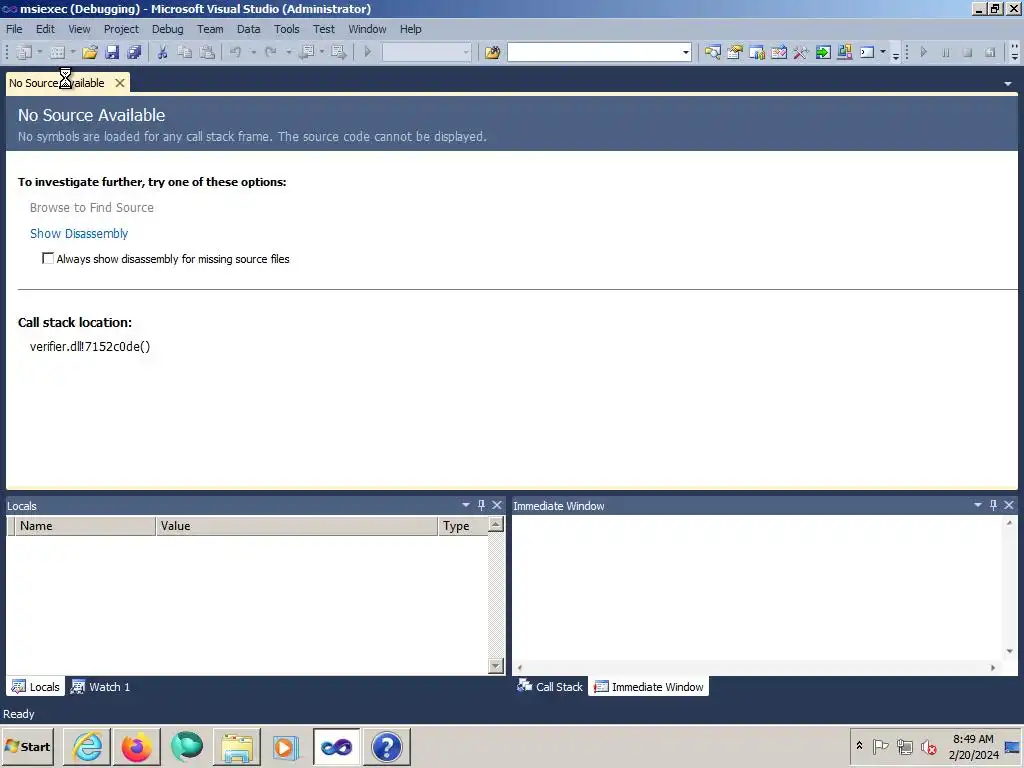The height and width of the screenshot is (768, 1024).
Task: Open the Tools menu
Action: 287,29
